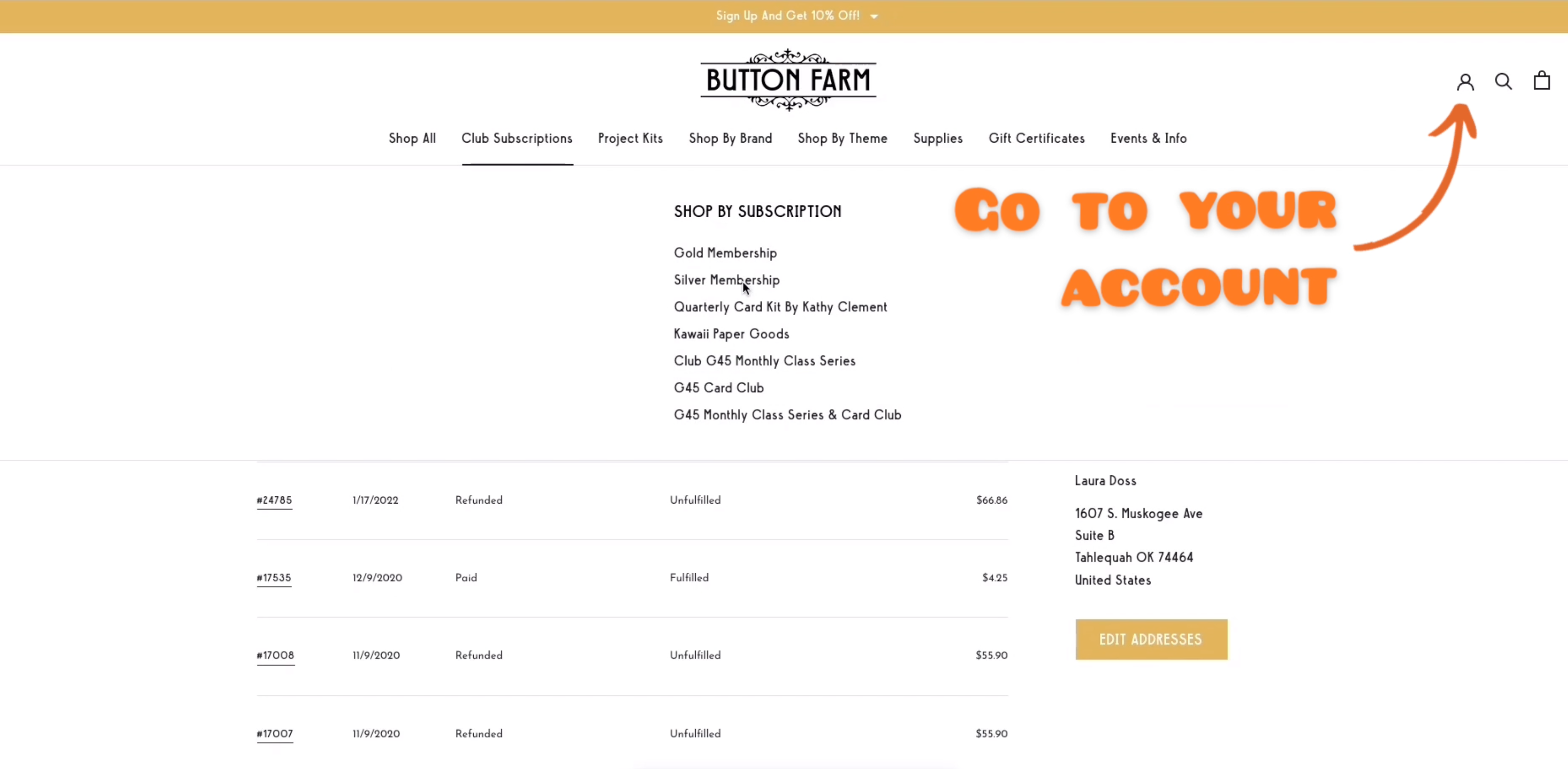Open order #24785 details
This screenshot has height=769, width=1568.
pyautogui.click(x=274, y=500)
